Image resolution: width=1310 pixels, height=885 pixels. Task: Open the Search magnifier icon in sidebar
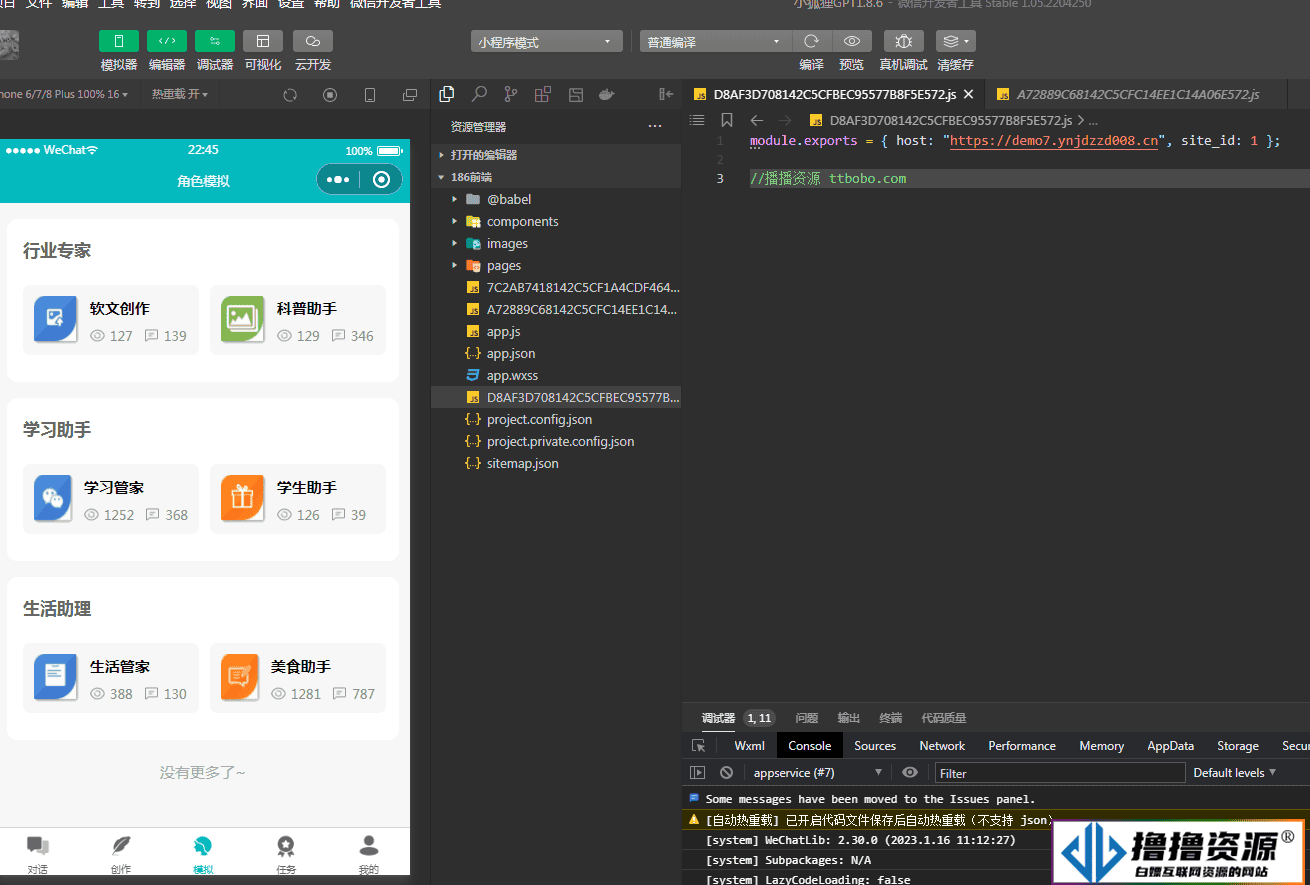pos(479,94)
